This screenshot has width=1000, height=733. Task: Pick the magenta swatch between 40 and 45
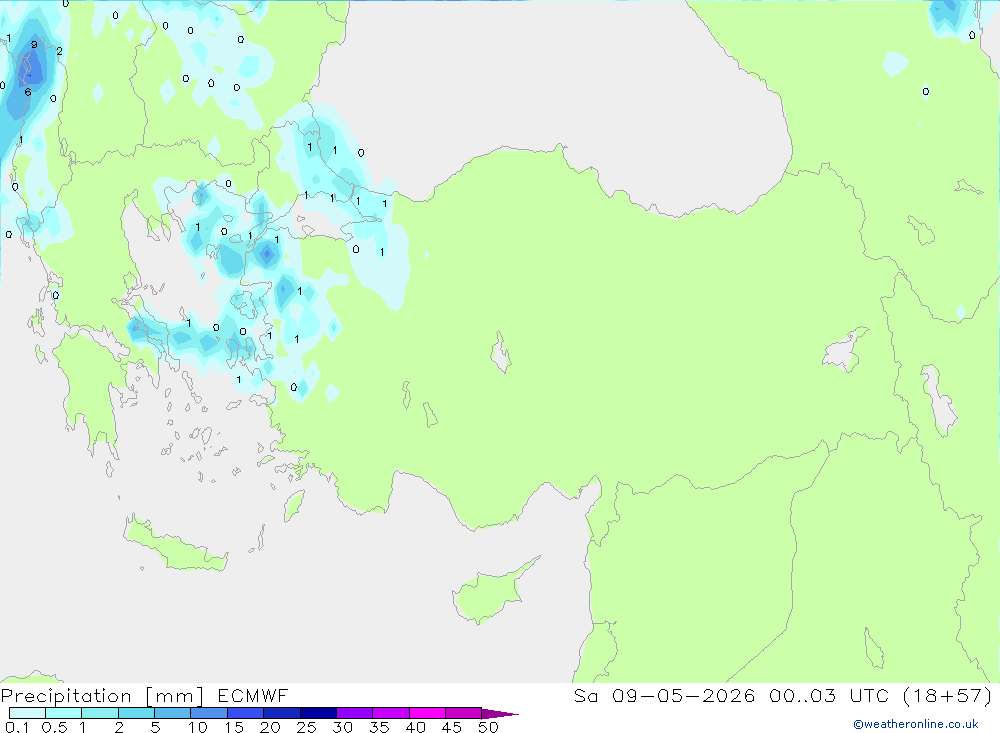click(427, 713)
